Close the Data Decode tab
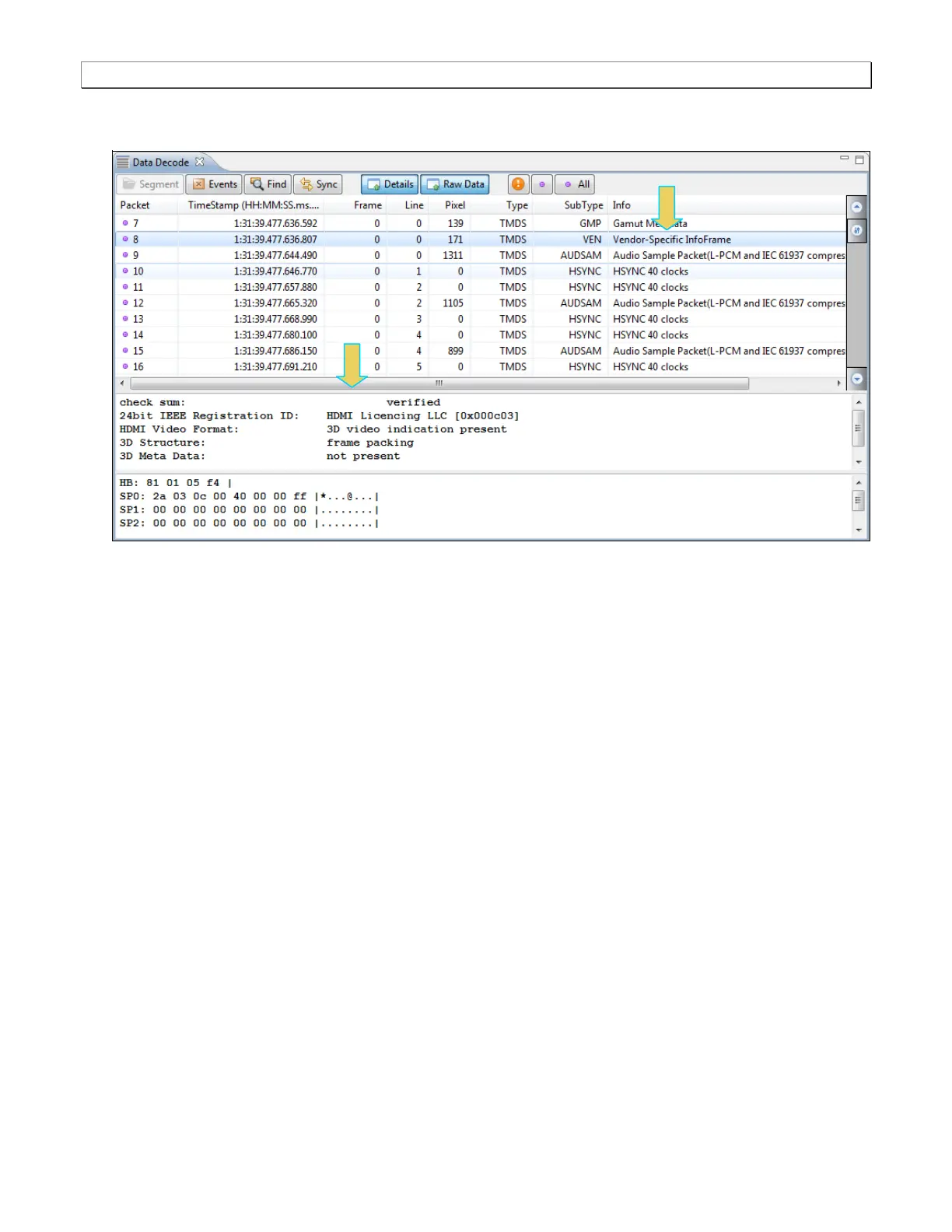This screenshot has width=952, height=1232. coord(200,162)
